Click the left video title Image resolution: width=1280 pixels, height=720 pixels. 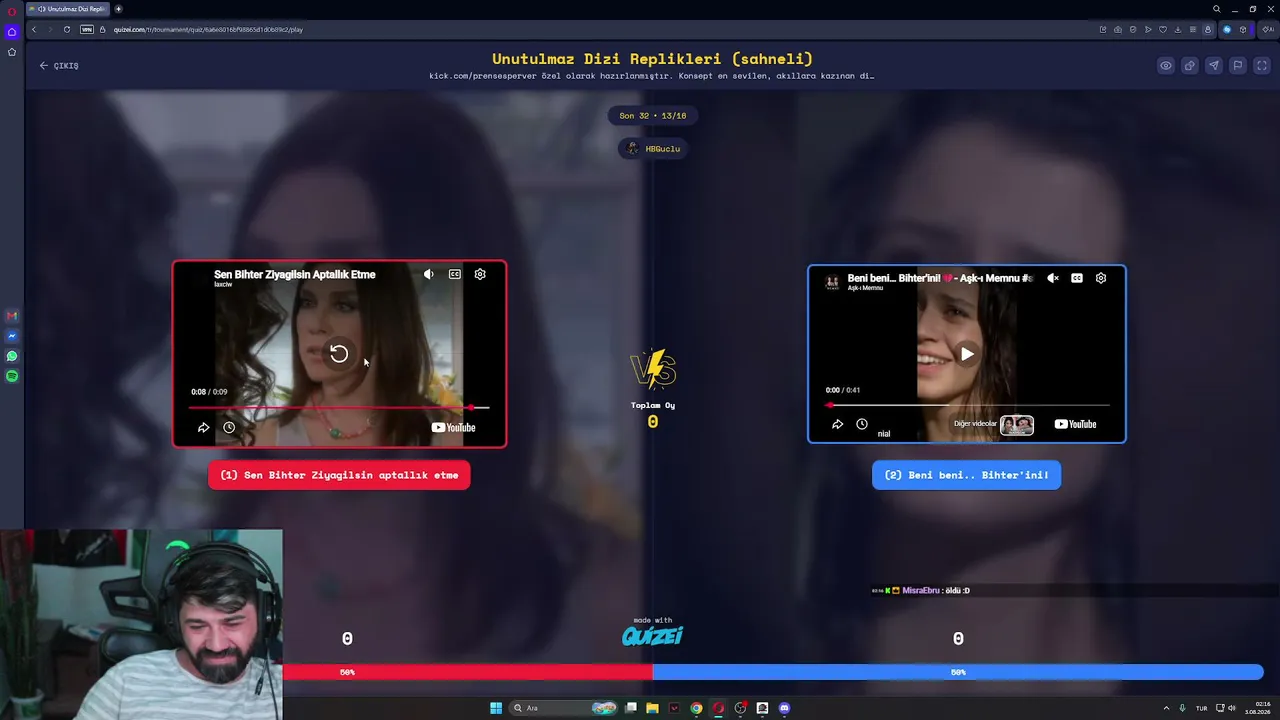295,274
